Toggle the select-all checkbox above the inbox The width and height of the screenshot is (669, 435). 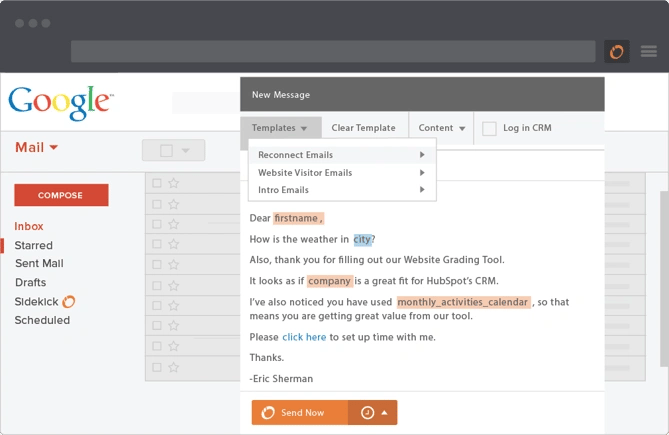pyautogui.click(x=166, y=151)
